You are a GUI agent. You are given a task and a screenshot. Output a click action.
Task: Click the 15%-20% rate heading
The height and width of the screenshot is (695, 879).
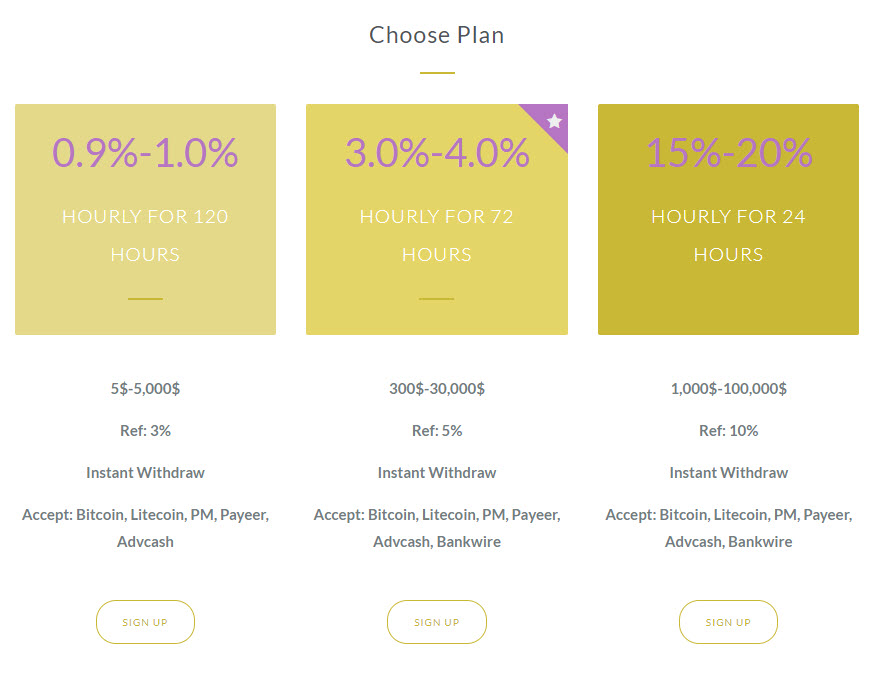tap(728, 153)
